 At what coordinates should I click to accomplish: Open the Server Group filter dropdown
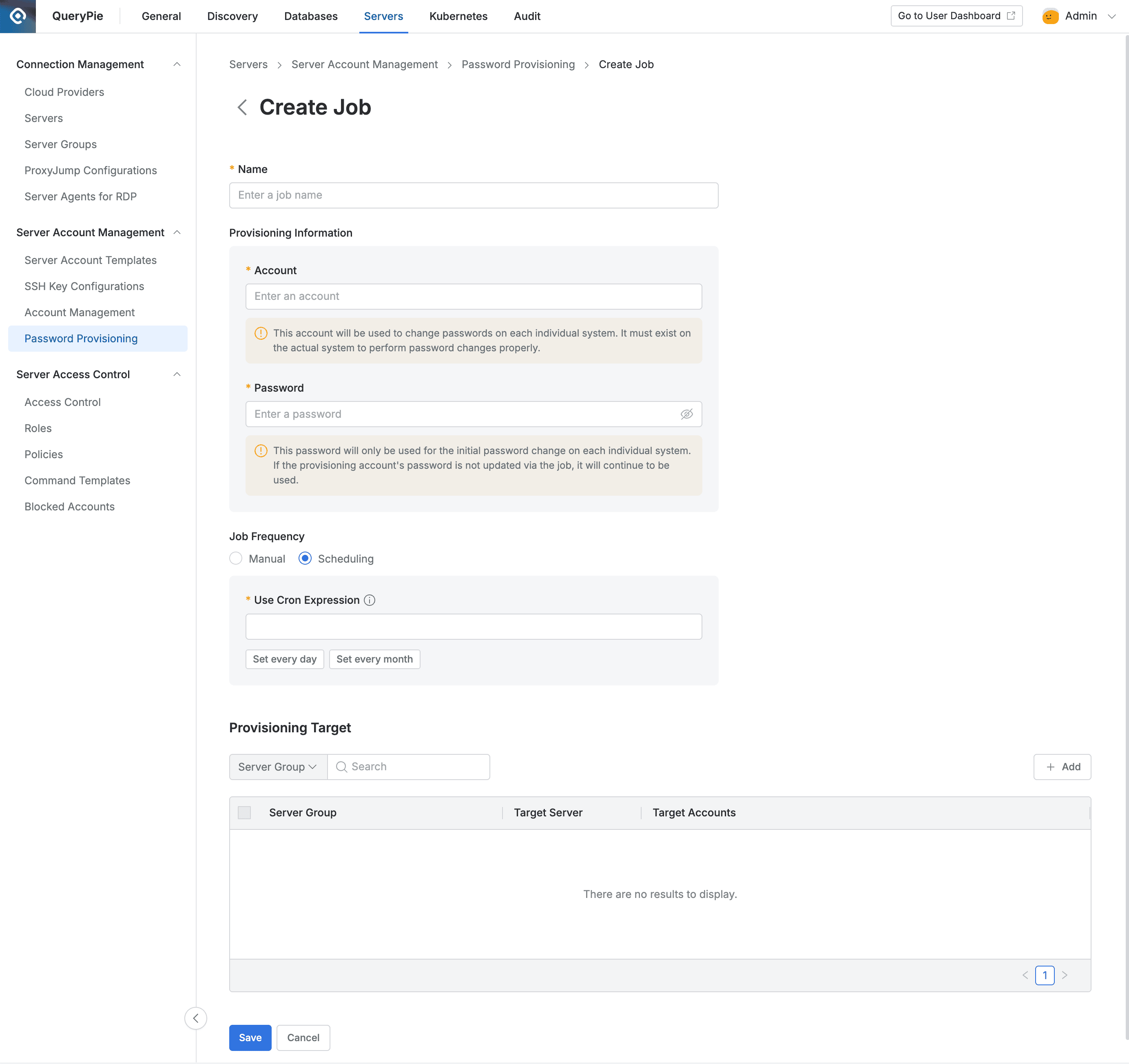click(278, 766)
